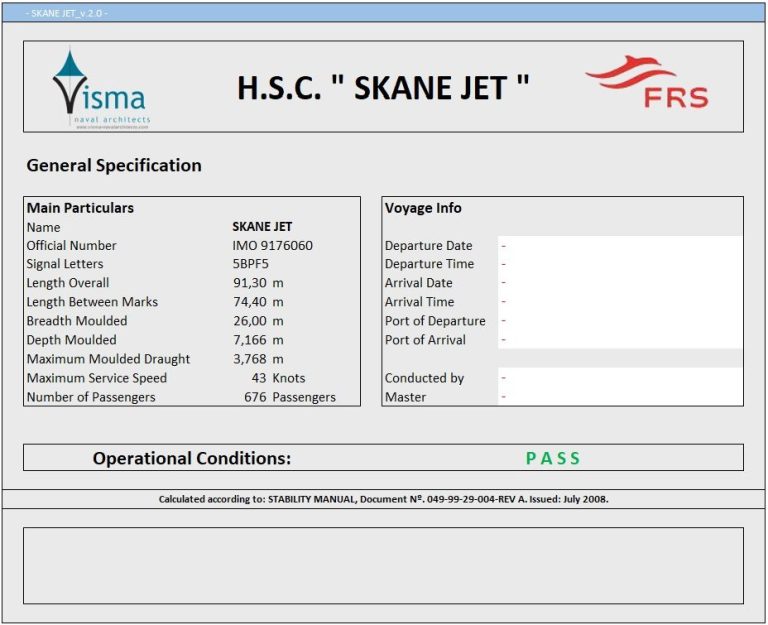Click the '91,30 m' length overall value
The width and height of the screenshot is (768, 625).
pyautogui.click(x=258, y=283)
